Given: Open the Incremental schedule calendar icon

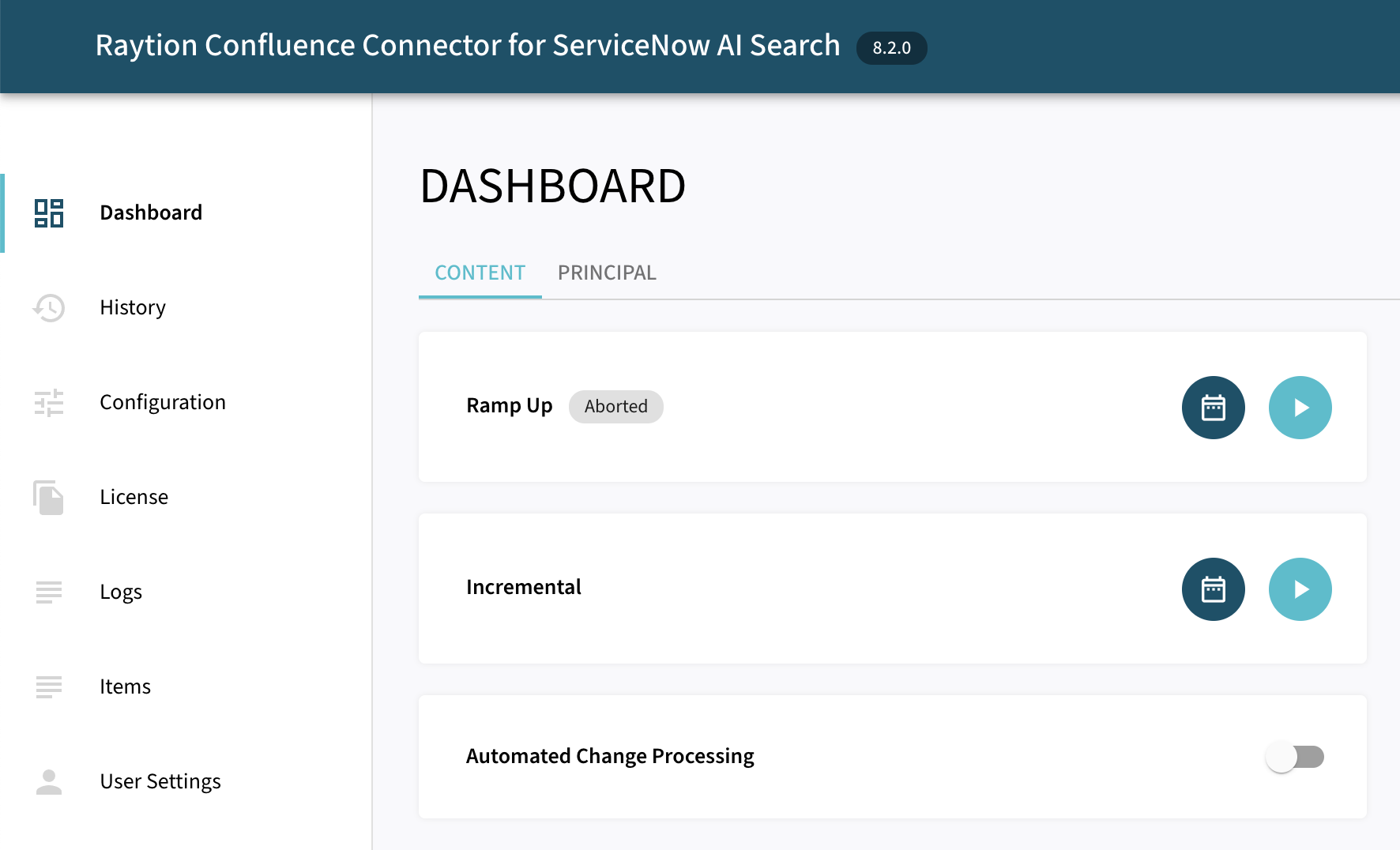Looking at the screenshot, I should [x=1213, y=589].
